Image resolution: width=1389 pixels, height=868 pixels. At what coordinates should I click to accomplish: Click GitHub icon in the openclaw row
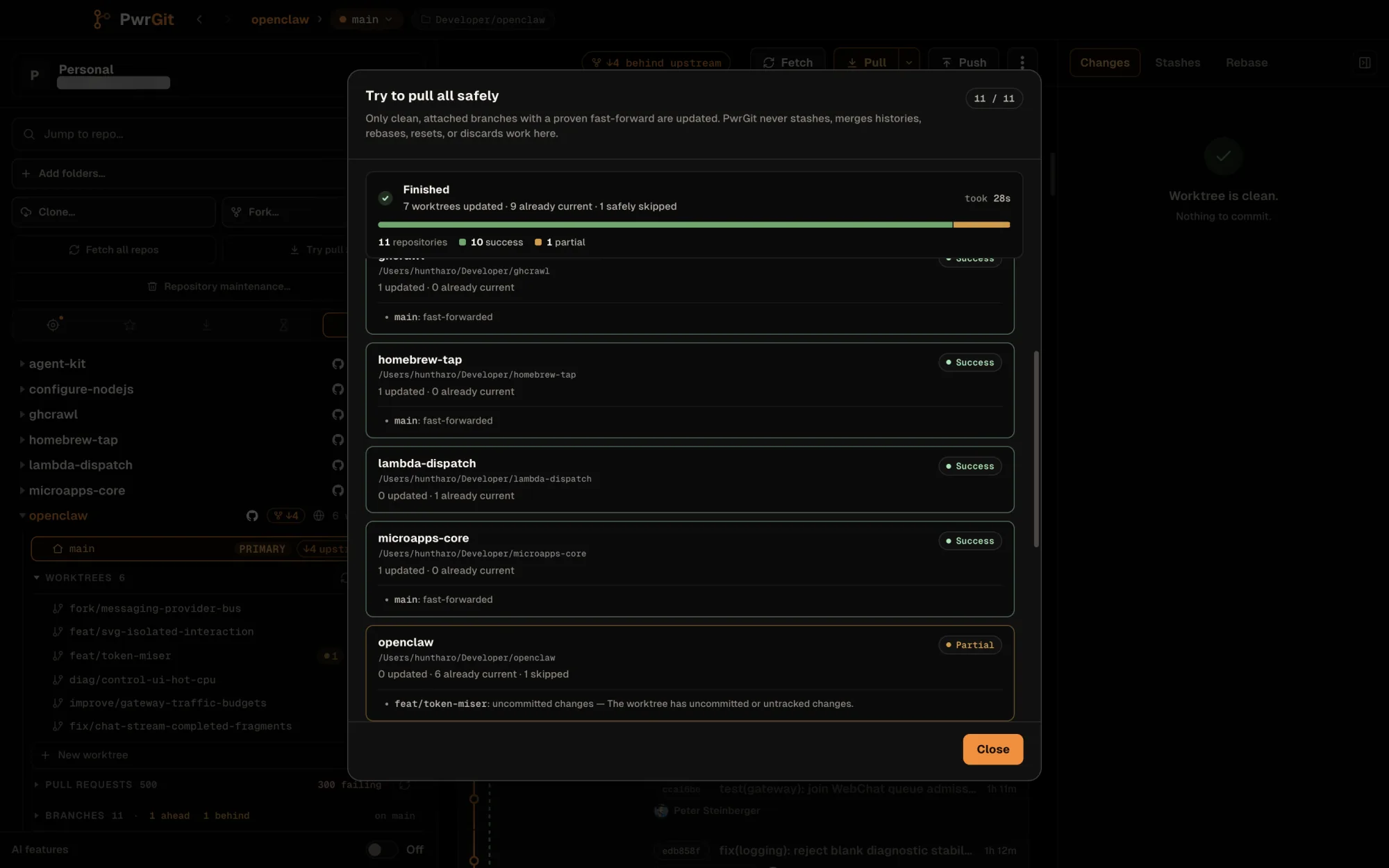coord(252,516)
